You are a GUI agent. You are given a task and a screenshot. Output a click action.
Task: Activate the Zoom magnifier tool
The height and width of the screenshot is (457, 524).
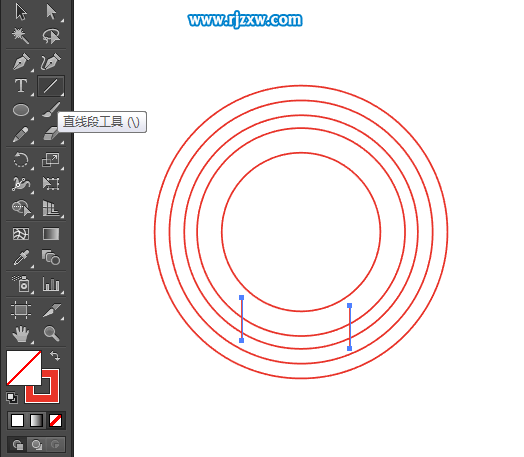pyautogui.click(x=51, y=333)
